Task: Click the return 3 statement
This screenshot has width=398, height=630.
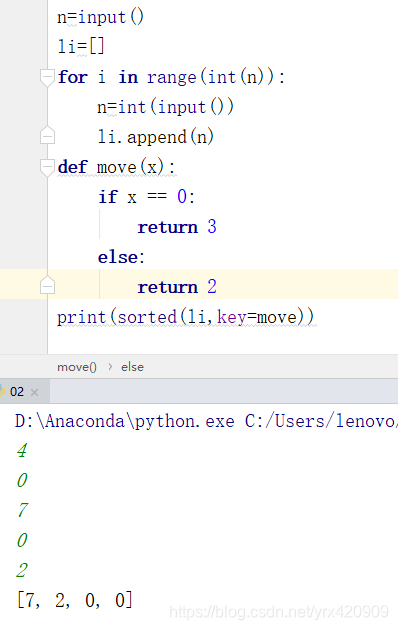Action: [x=177, y=227]
